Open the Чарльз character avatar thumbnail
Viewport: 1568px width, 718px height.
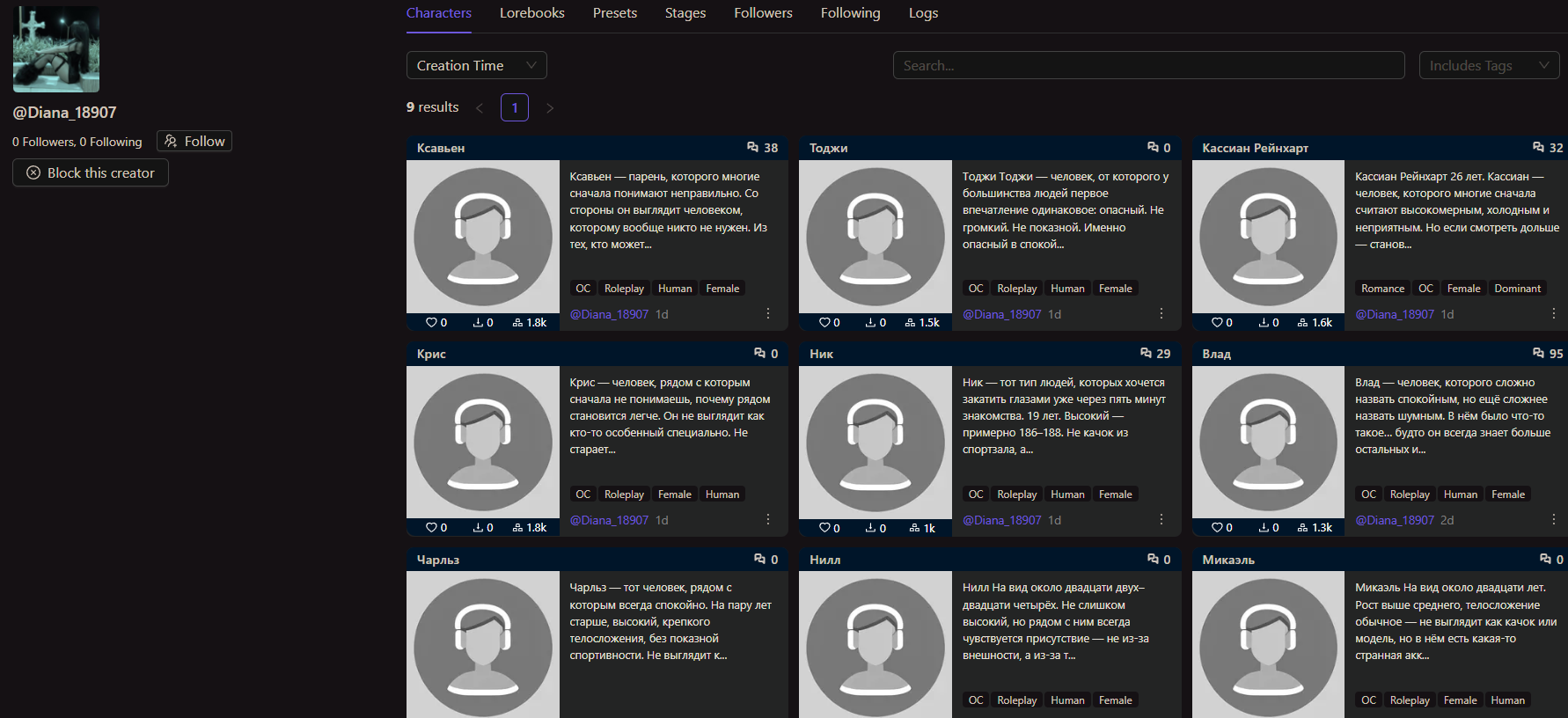coord(483,645)
